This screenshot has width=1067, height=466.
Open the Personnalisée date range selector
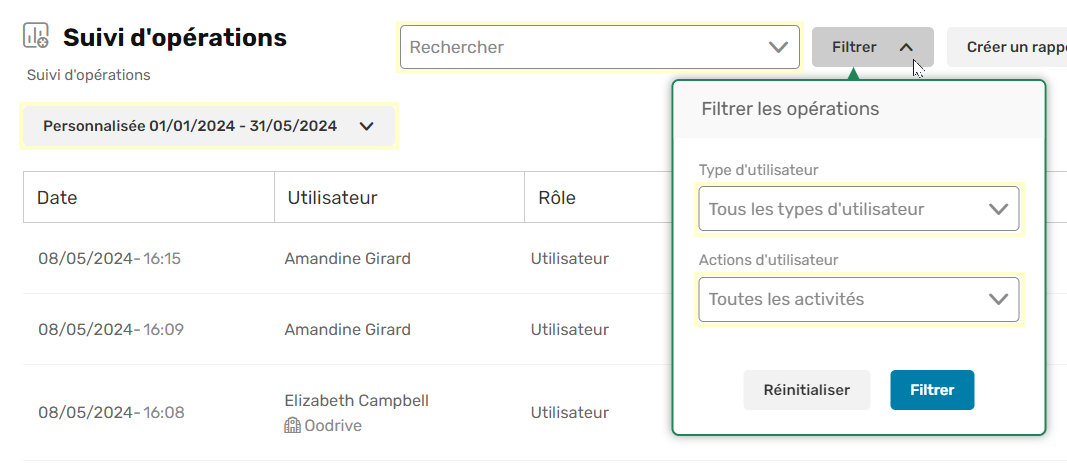click(x=209, y=126)
